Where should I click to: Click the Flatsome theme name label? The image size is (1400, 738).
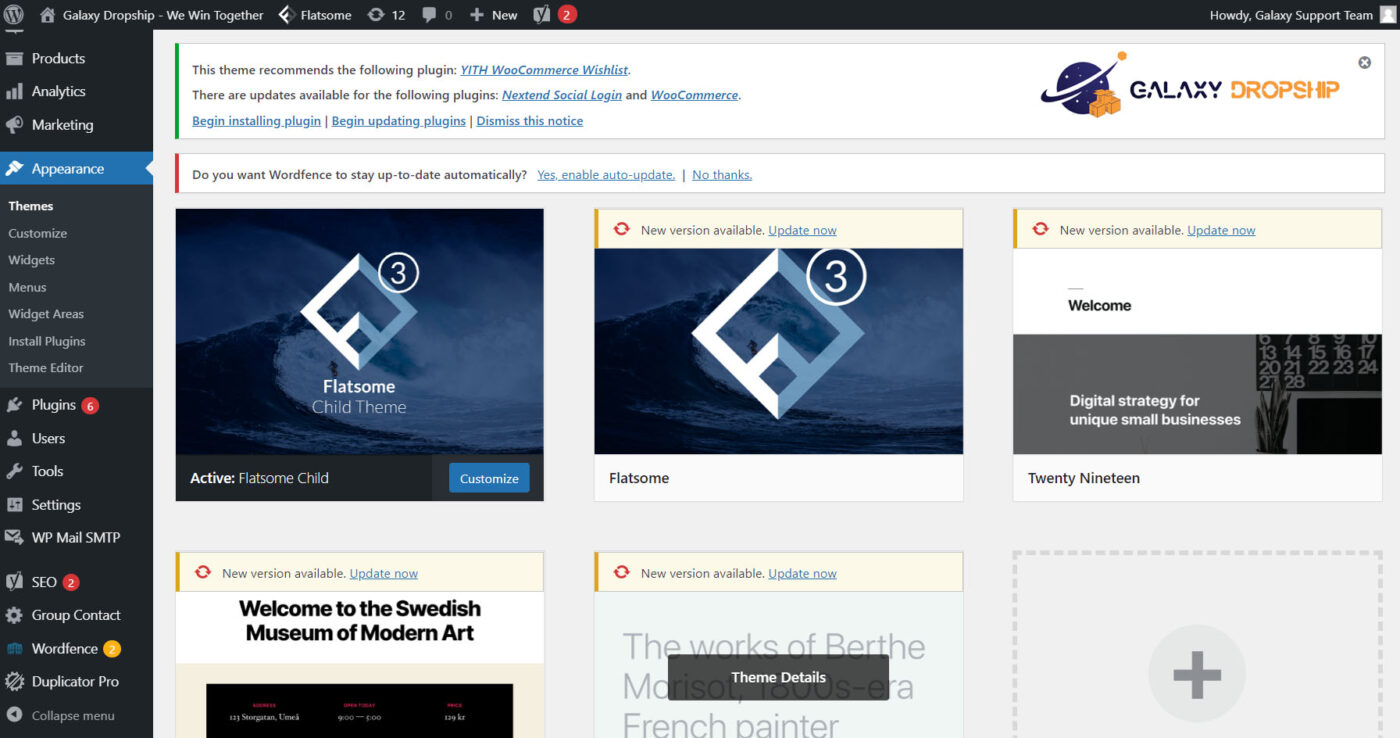(639, 478)
